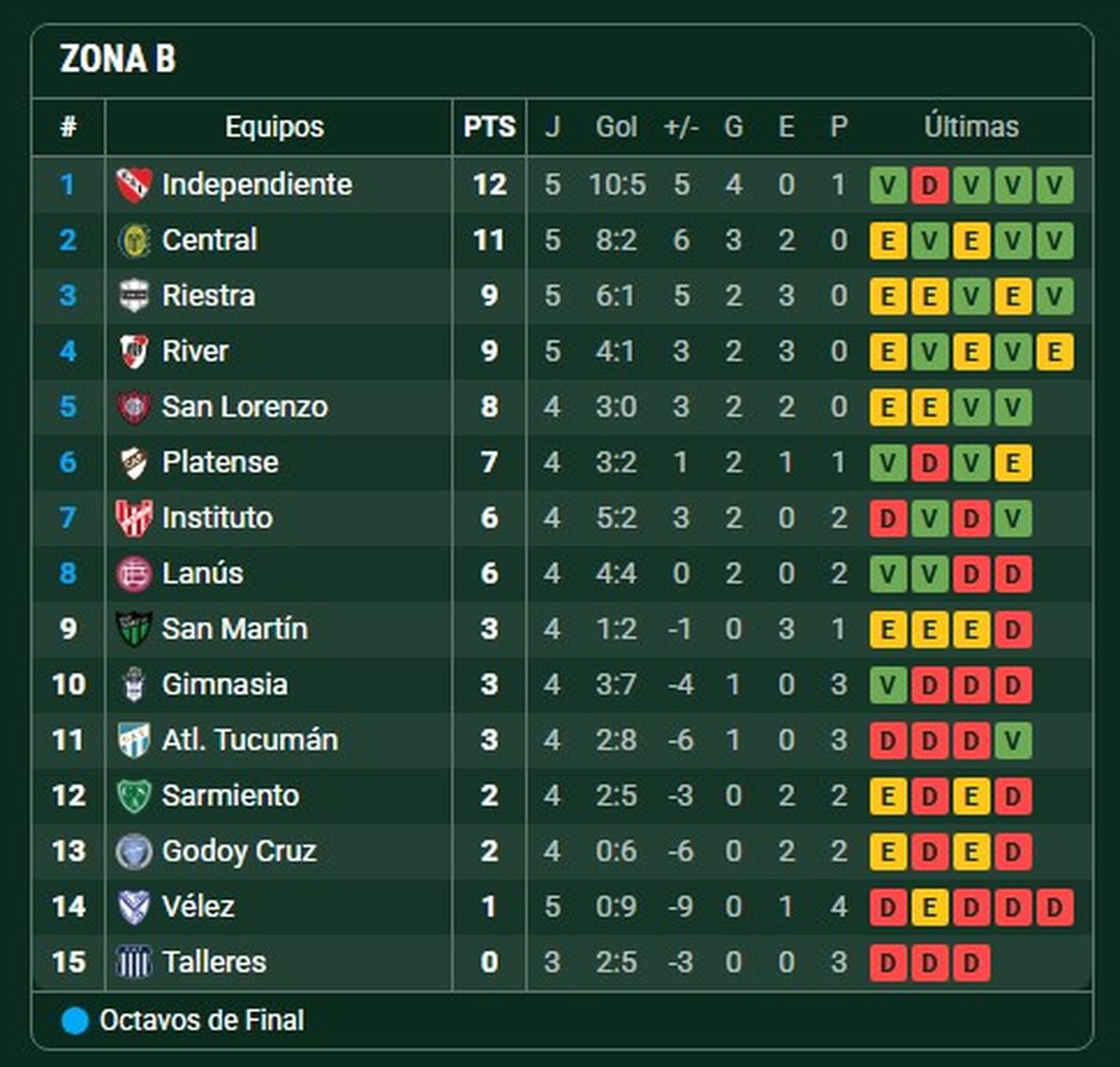Open the Riestra team link
This screenshot has width=1120, height=1067.
click(208, 296)
